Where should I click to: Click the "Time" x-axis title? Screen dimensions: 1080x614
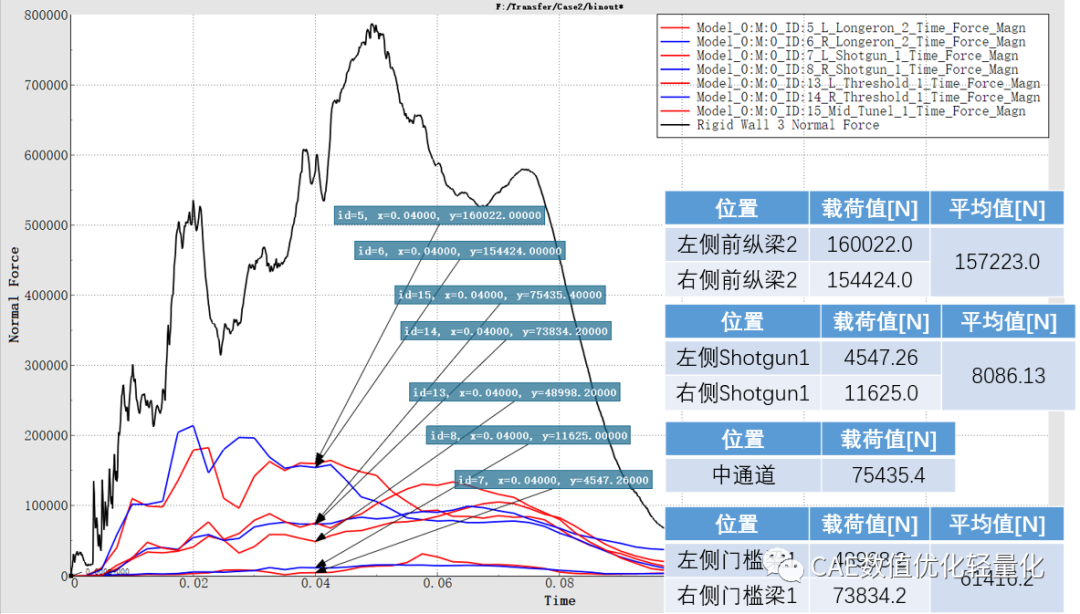coord(559,601)
